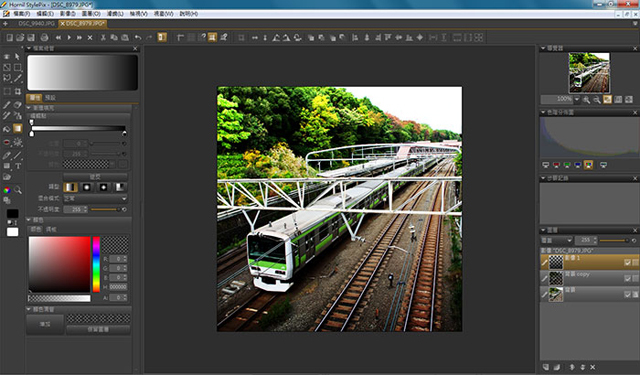Click the DSC_8979.JPG* document tab

pos(82,24)
